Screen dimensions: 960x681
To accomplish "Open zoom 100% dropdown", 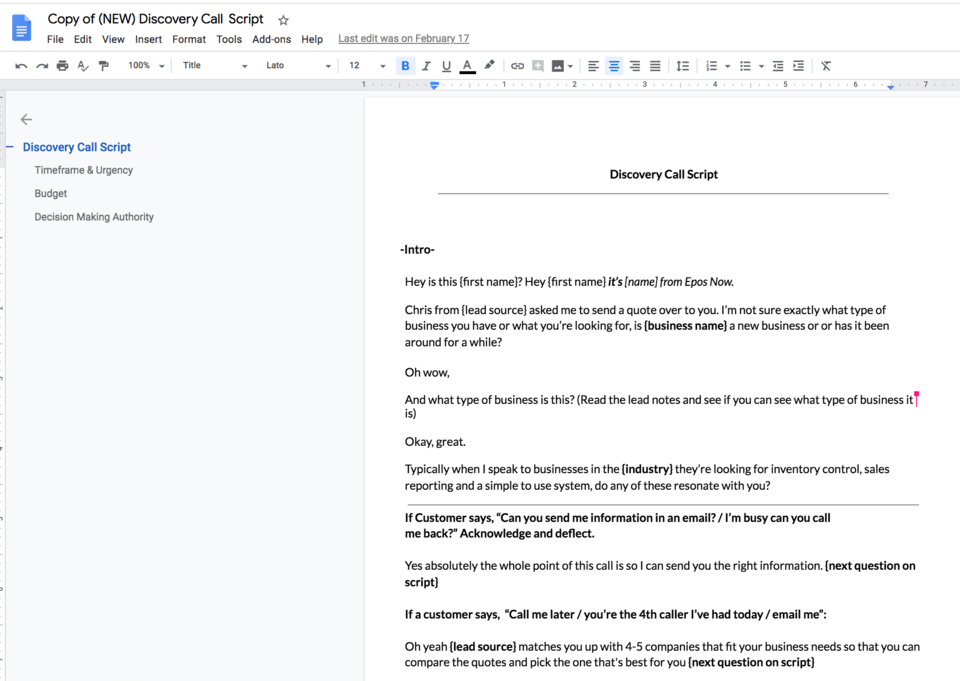I will coord(146,66).
